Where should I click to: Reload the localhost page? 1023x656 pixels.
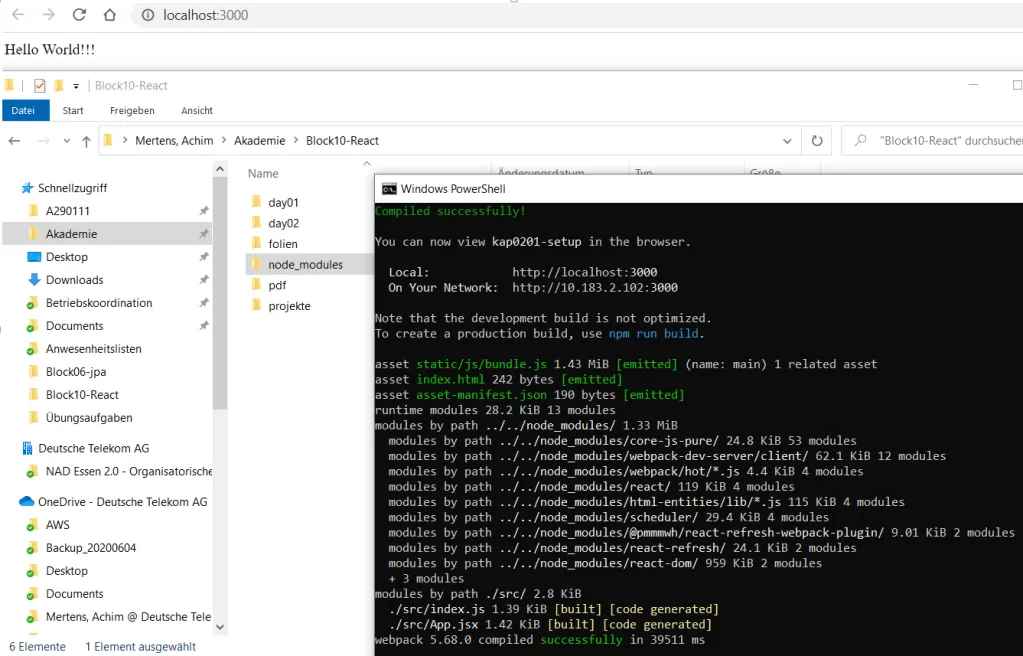[x=79, y=14]
